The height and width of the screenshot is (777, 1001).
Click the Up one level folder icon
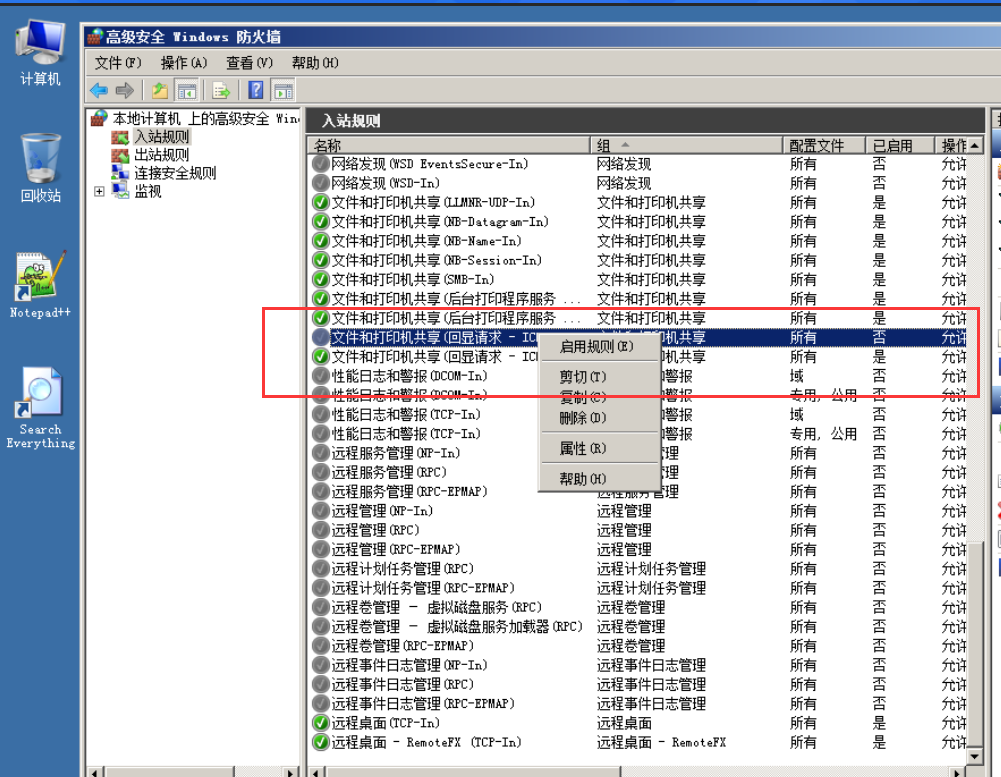160,91
